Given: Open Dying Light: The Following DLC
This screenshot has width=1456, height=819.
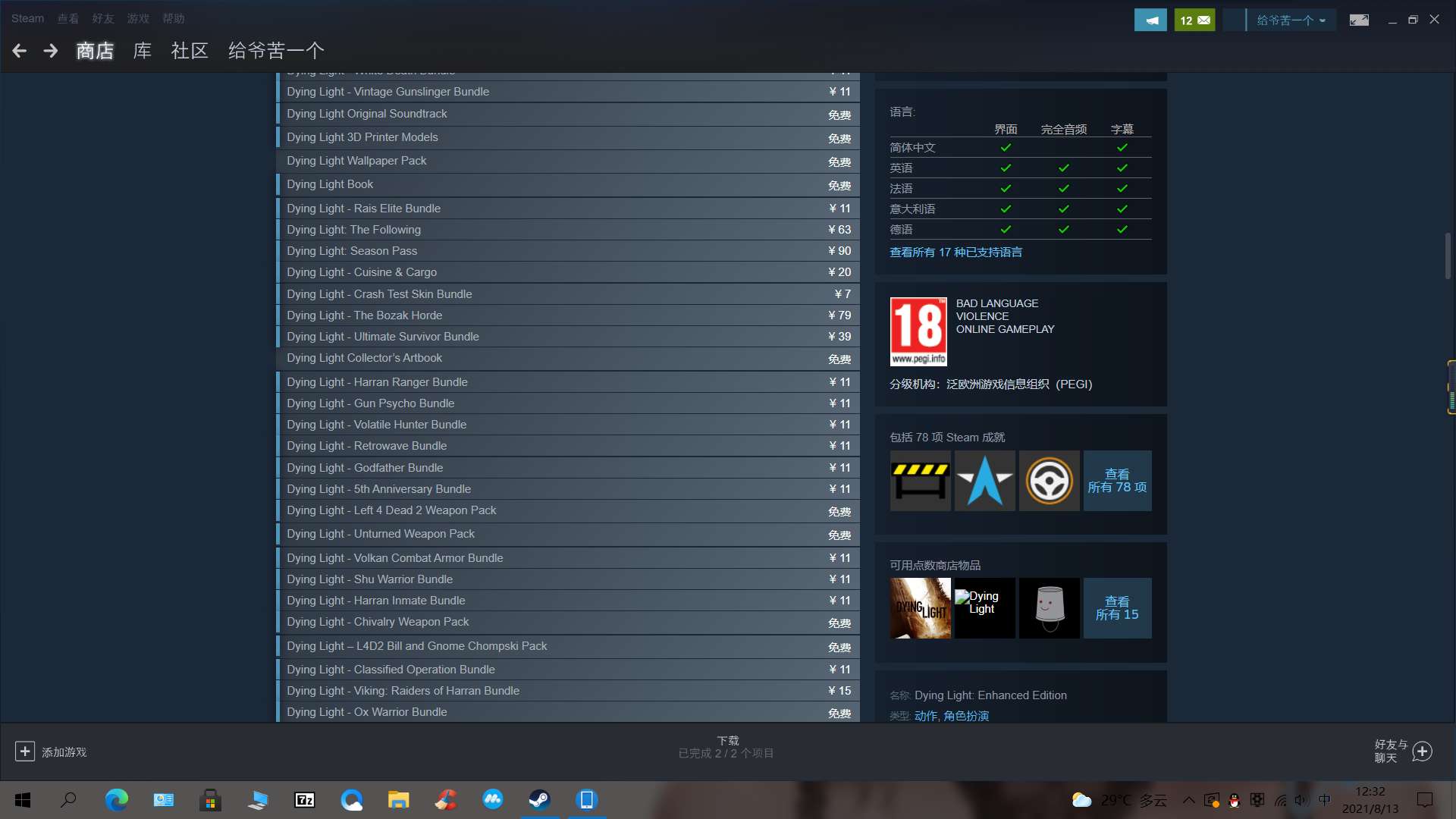Looking at the screenshot, I should point(568,230).
